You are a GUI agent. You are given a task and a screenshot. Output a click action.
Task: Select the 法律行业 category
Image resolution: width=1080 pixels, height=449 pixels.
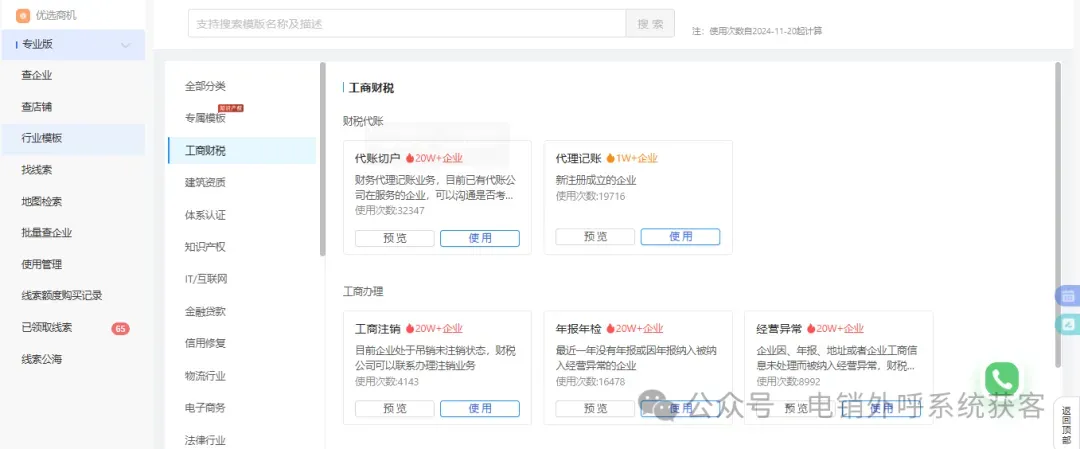pyautogui.click(x=242, y=440)
